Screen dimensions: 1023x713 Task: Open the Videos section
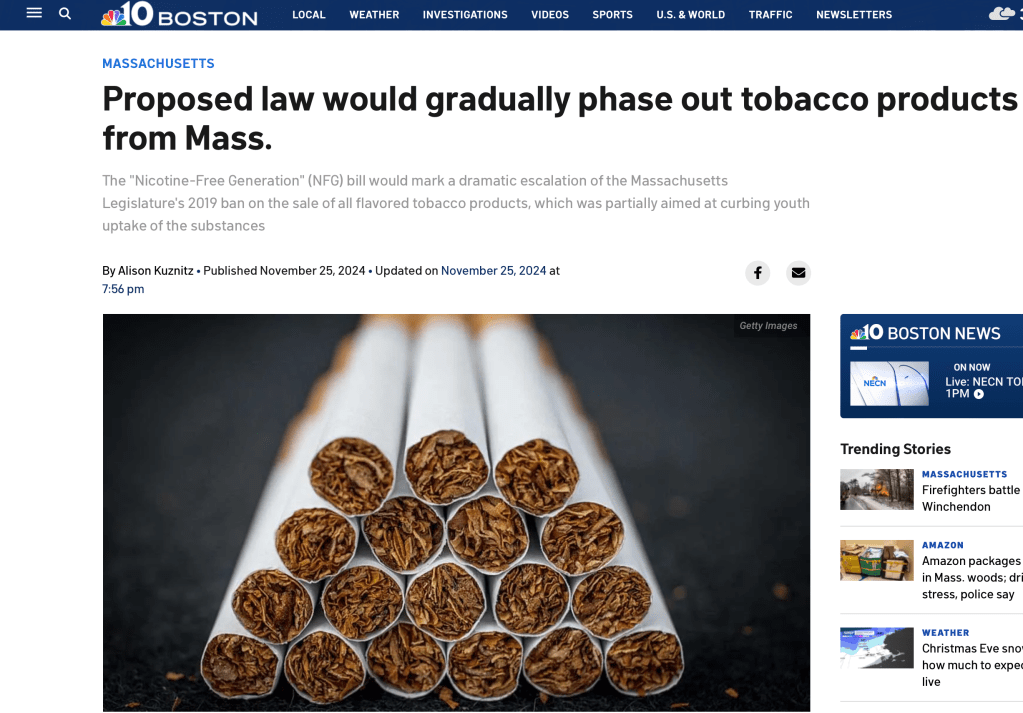coord(550,15)
